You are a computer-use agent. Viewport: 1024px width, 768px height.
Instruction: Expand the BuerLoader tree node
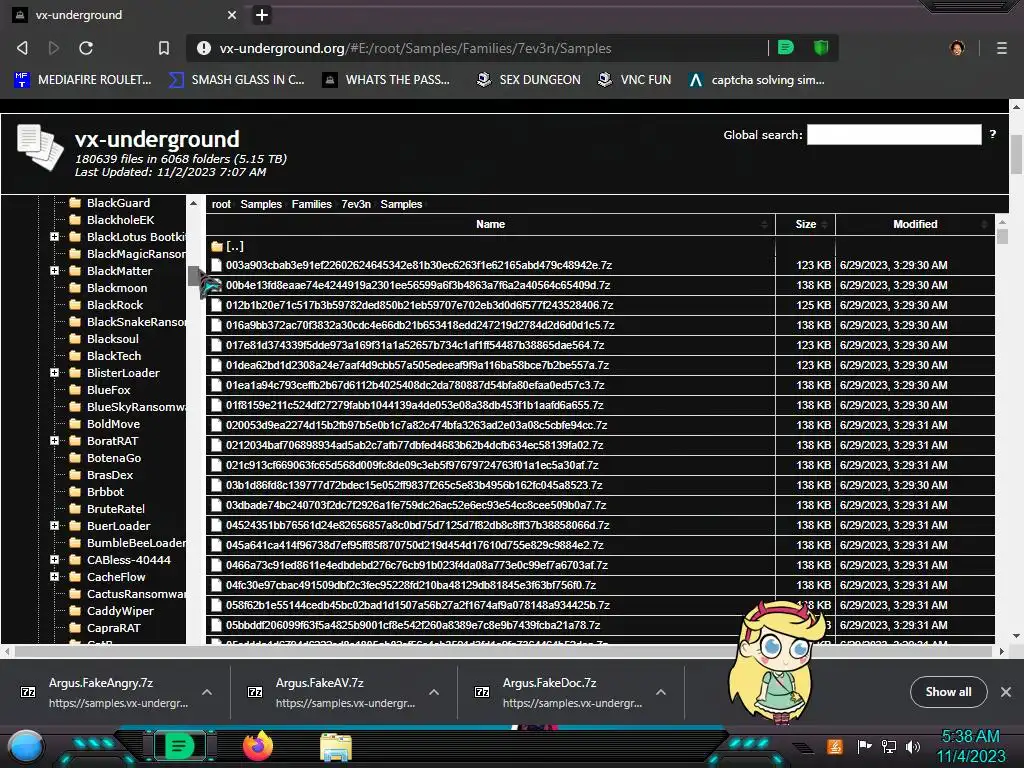point(55,526)
